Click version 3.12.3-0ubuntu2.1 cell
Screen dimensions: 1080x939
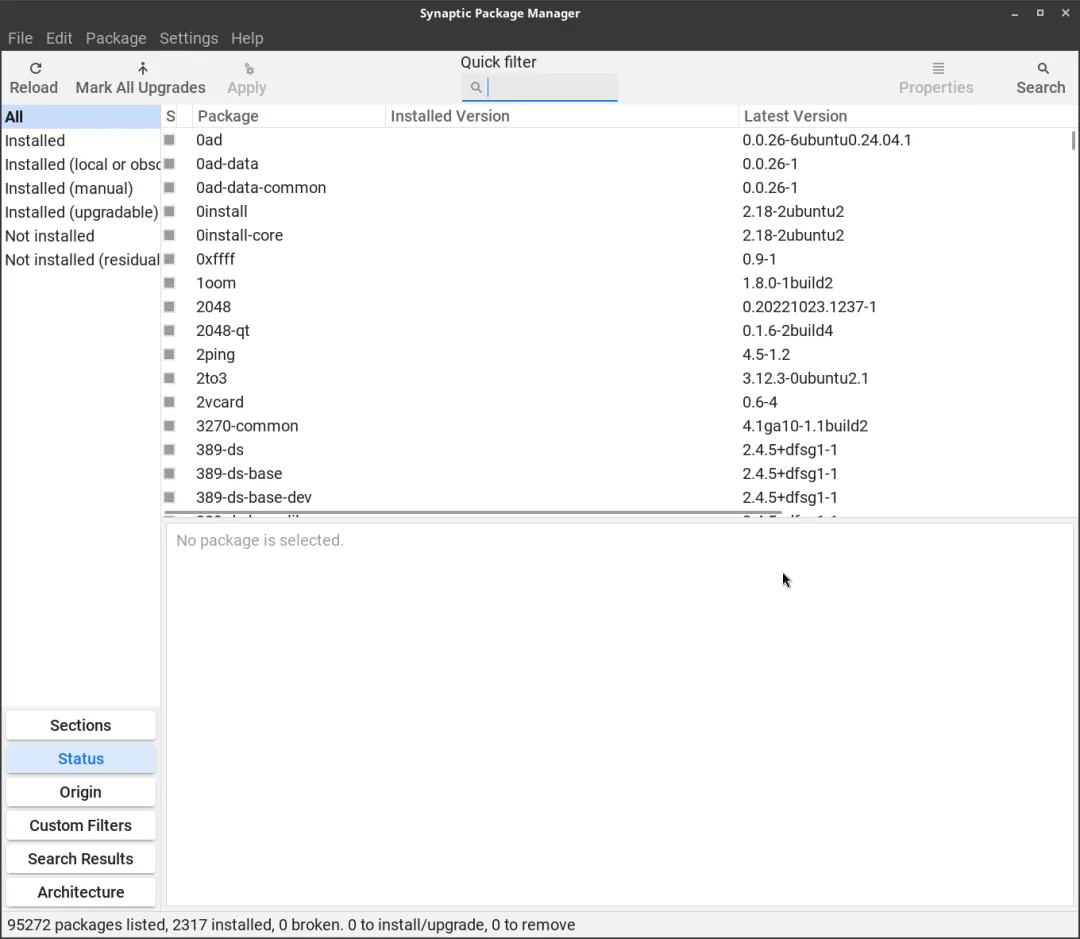(x=805, y=378)
